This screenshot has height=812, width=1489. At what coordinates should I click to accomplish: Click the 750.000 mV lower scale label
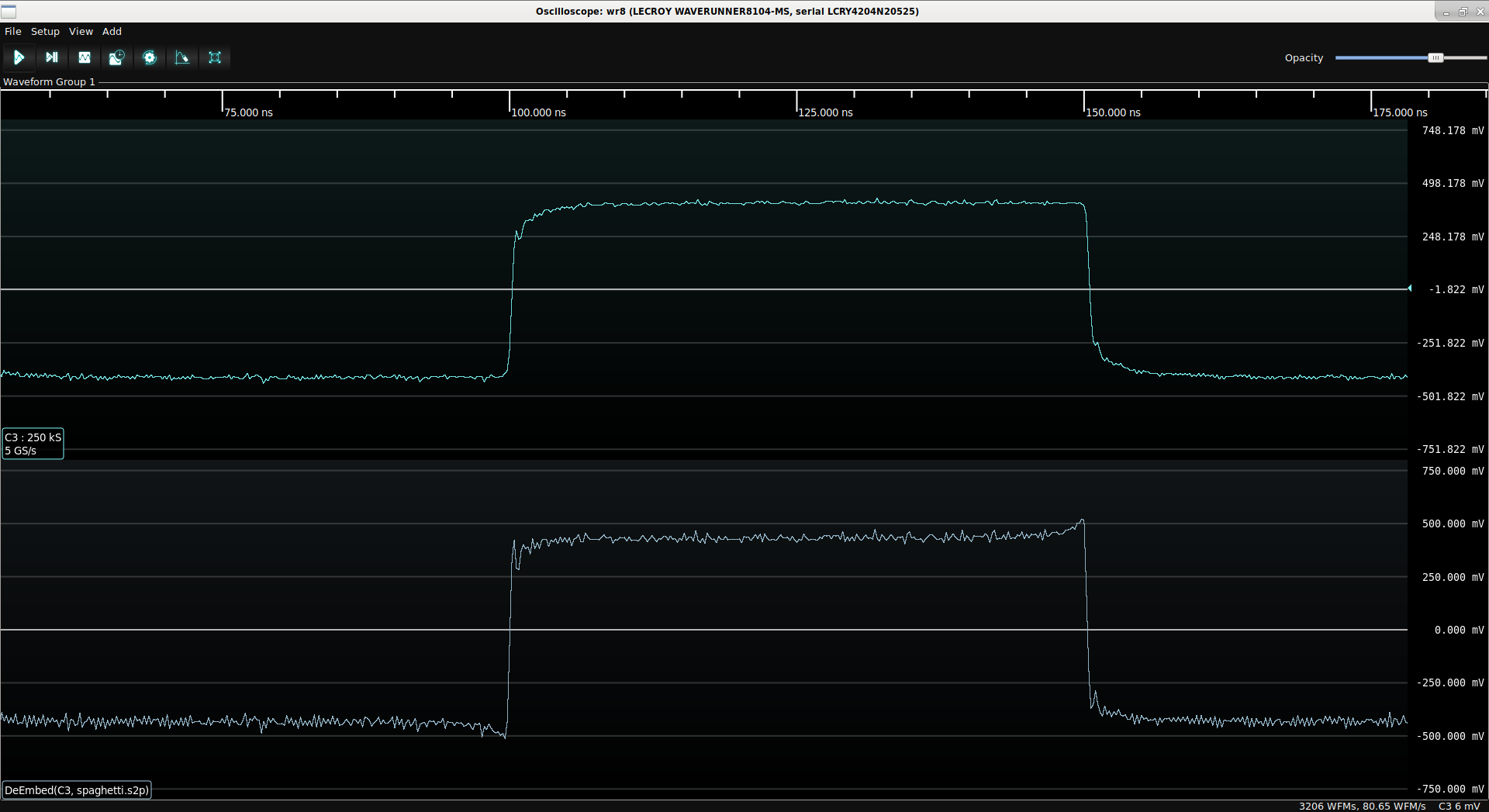click(x=1453, y=471)
